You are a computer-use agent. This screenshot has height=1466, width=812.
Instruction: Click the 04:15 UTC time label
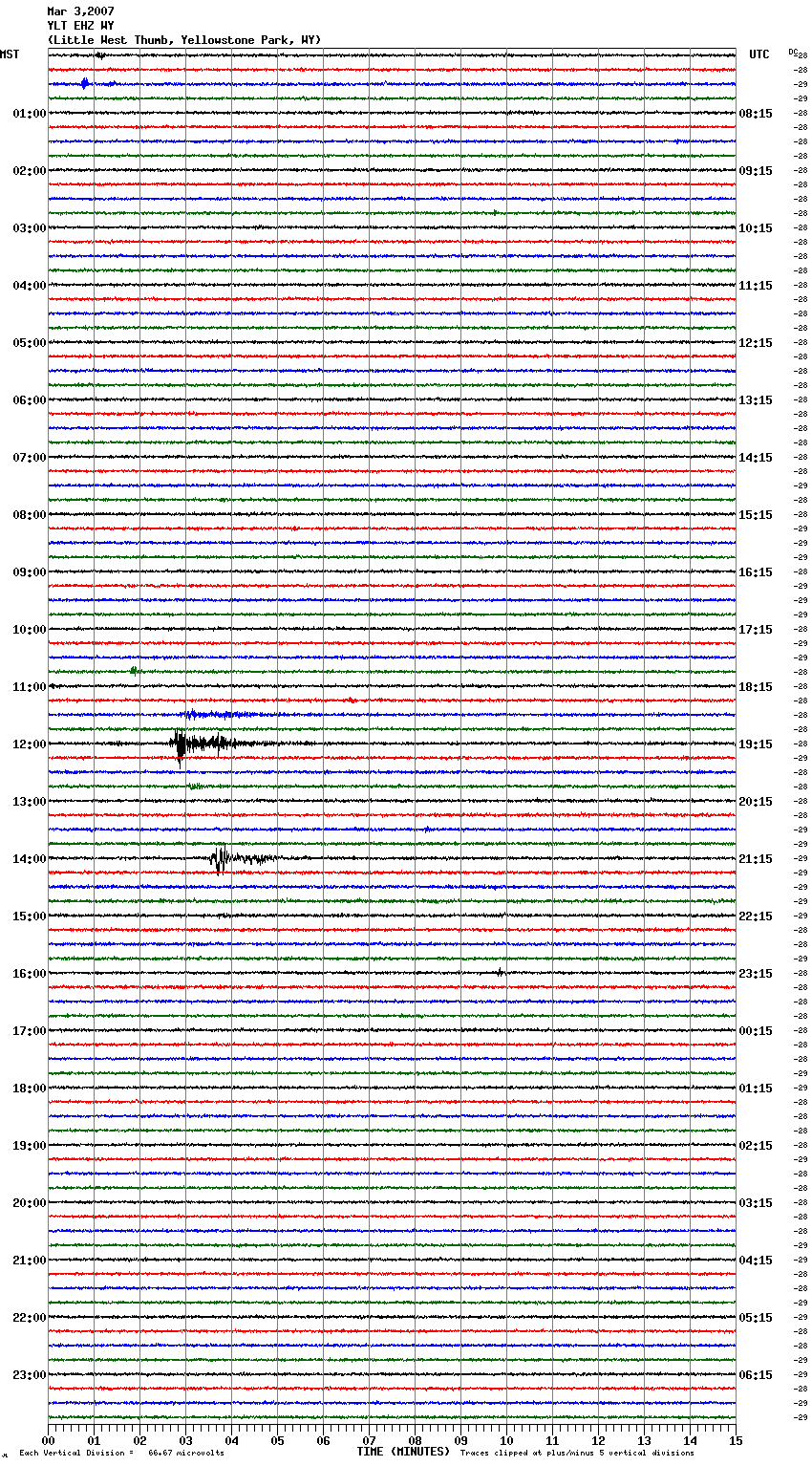(756, 1261)
